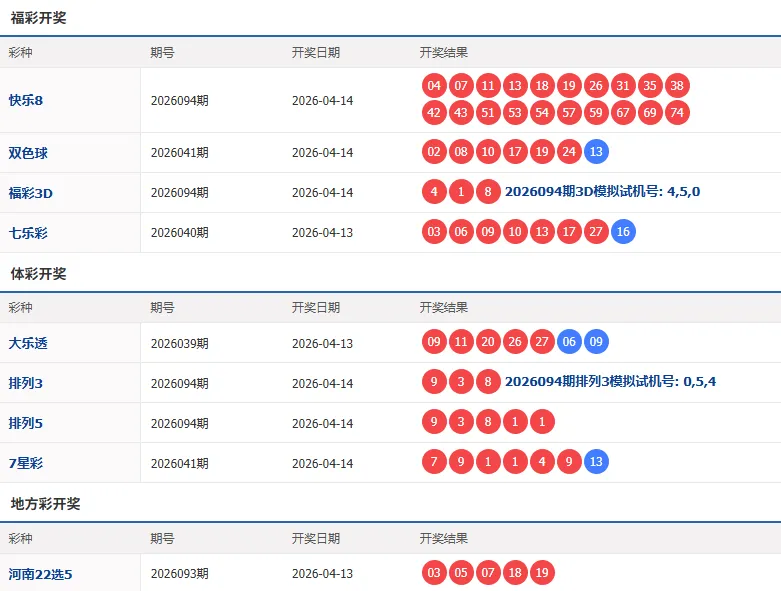The height and width of the screenshot is (591, 781).
Task: Click the 福彩开奖 section heading
Action: click(x=38, y=18)
